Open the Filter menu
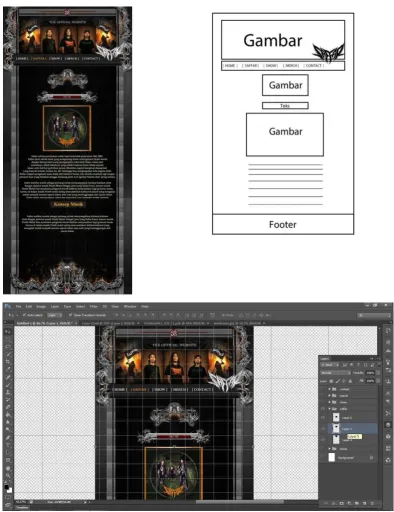Image resolution: width=394 pixels, height=512 pixels. [94, 306]
